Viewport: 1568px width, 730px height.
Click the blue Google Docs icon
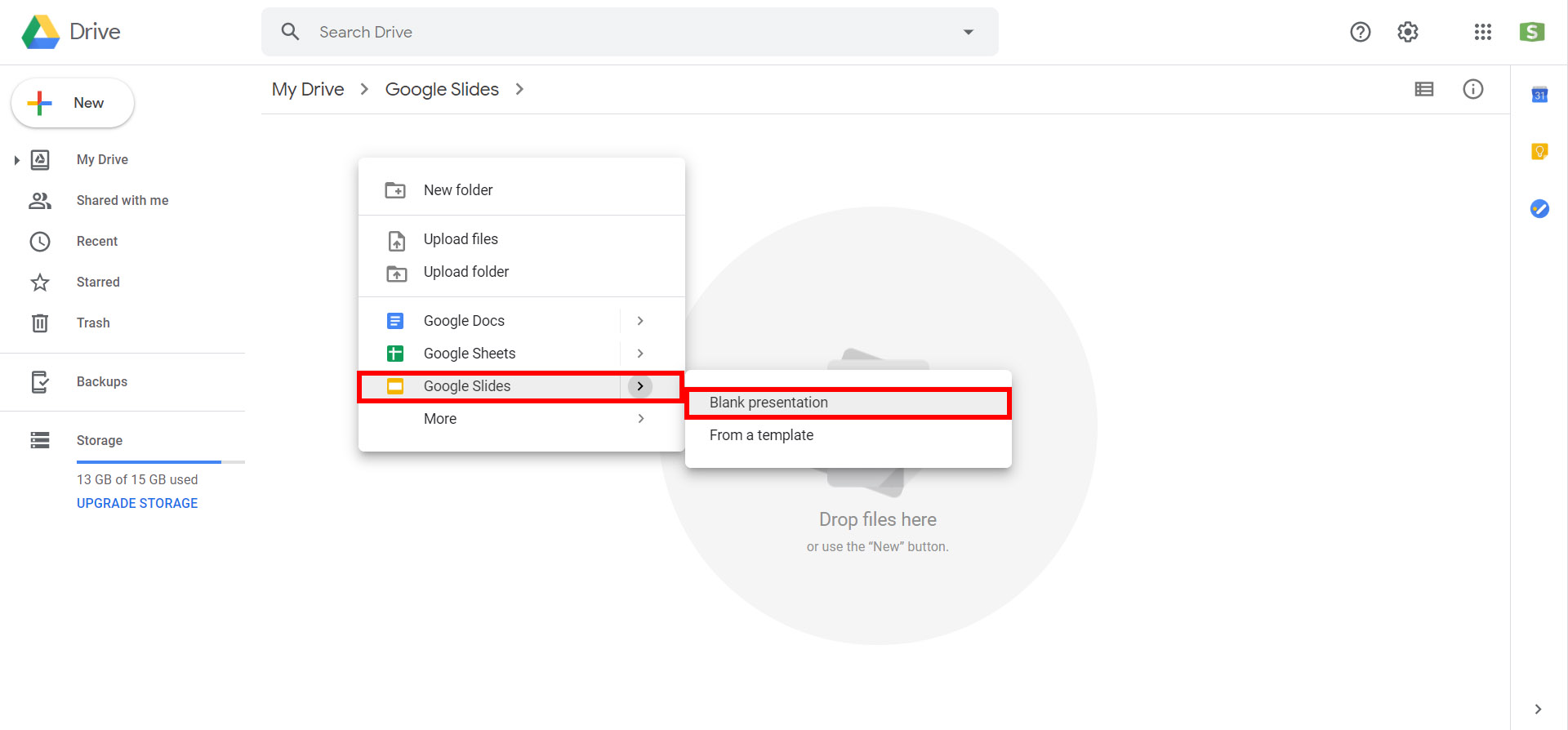click(395, 321)
